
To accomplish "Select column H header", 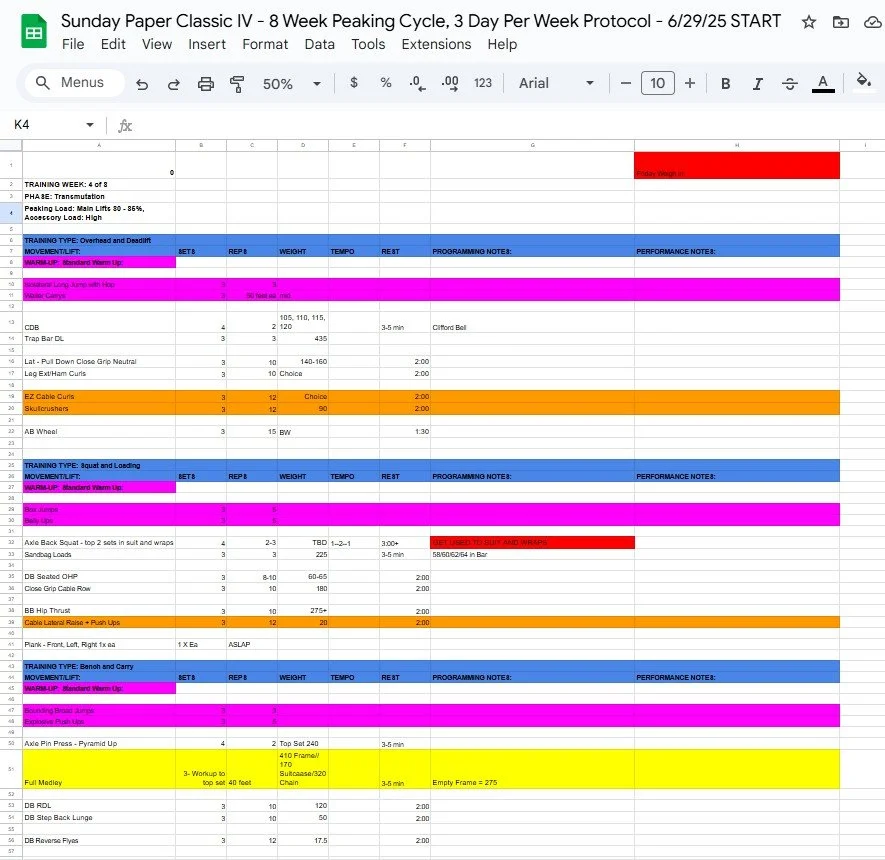I will pyautogui.click(x=737, y=146).
